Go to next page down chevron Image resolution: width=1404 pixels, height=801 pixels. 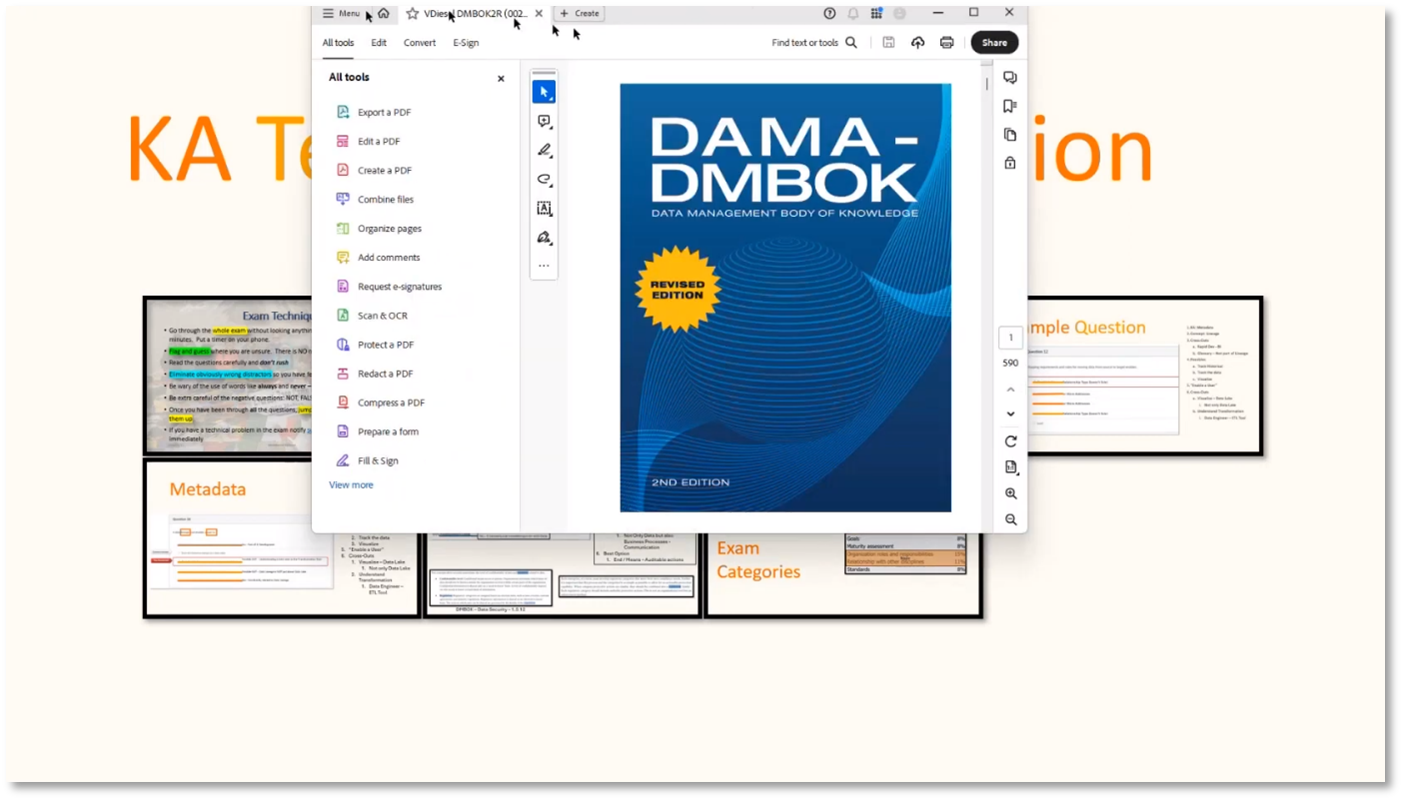point(1010,414)
